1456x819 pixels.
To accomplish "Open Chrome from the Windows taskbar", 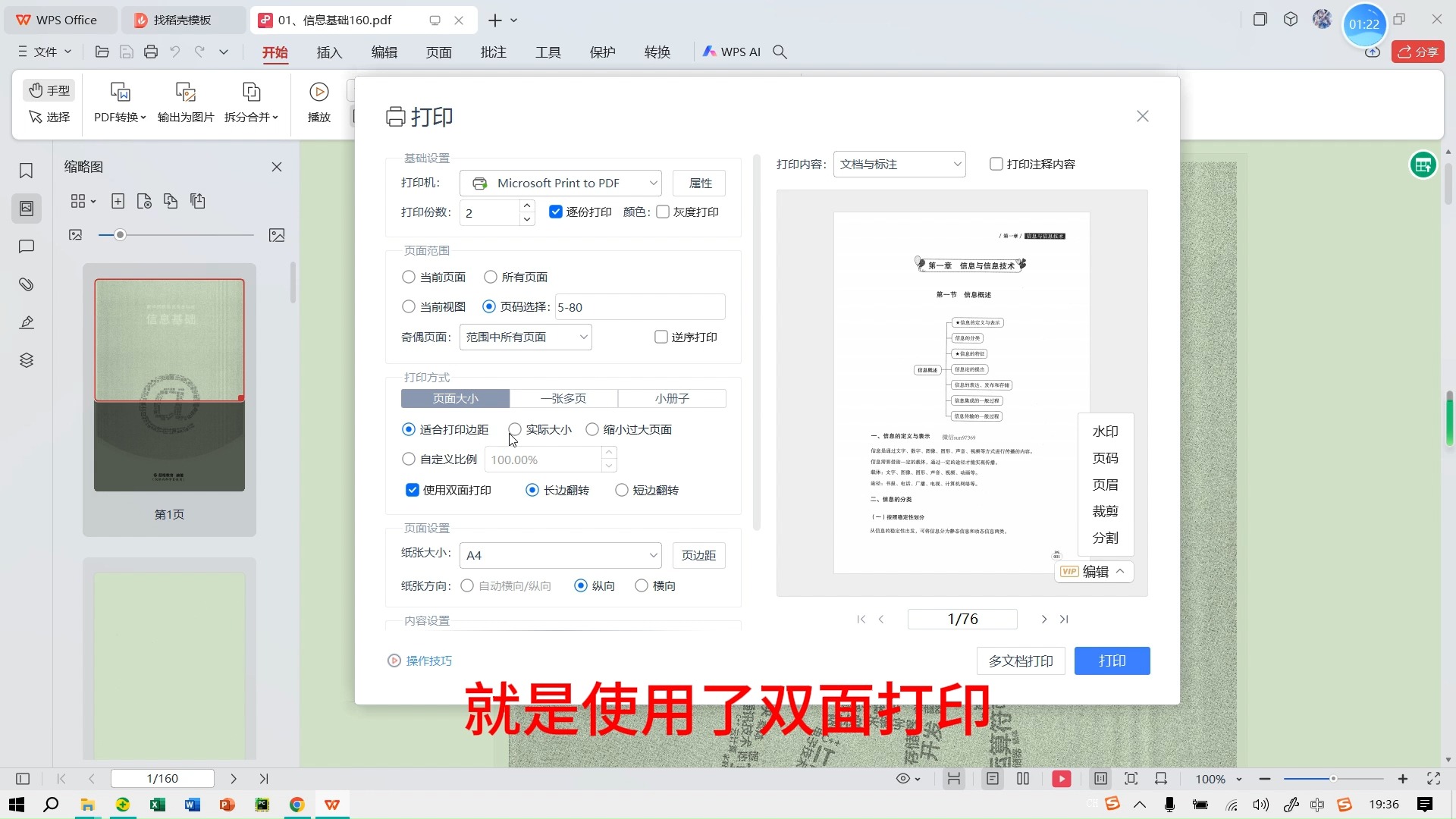I will pos(297,805).
